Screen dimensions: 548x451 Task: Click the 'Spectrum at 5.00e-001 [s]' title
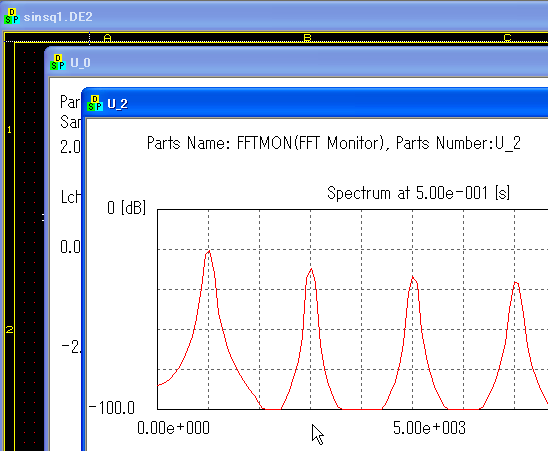click(418, 193)
